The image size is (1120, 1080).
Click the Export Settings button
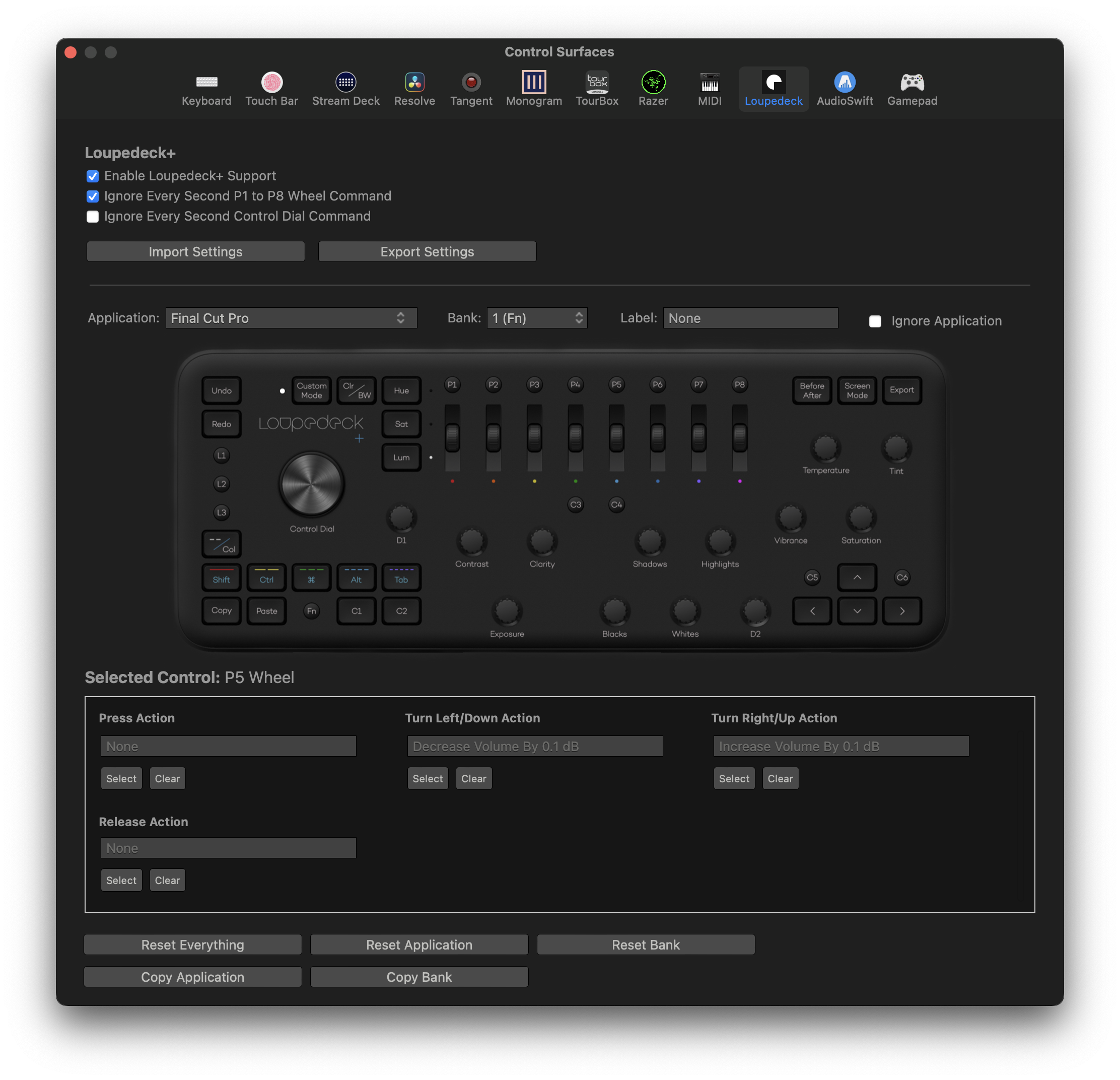427,251
